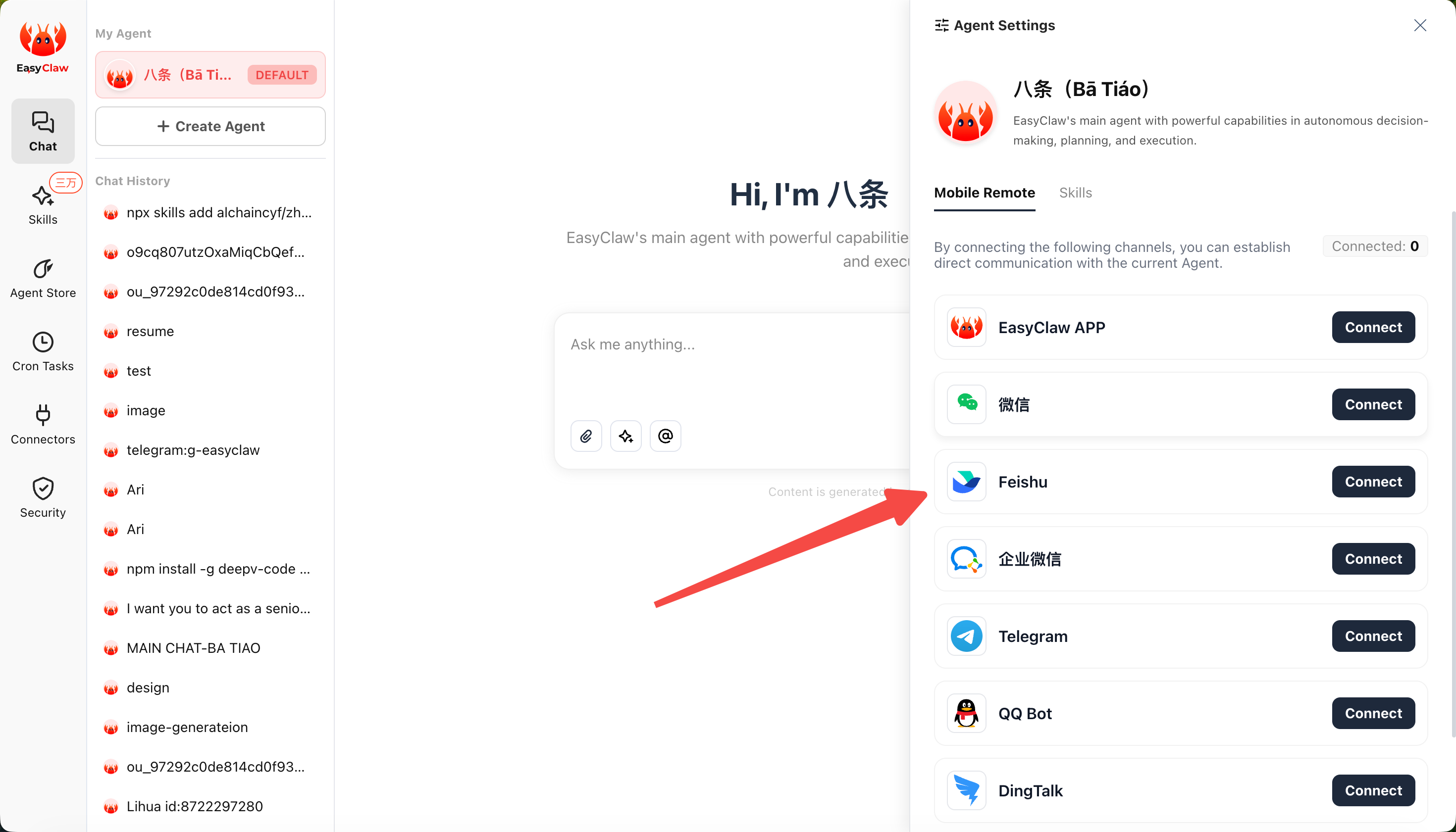This screenshot has width=1456, height=832.
Task: Connect the QQ Bot channel
Action: pos(1373,713)
